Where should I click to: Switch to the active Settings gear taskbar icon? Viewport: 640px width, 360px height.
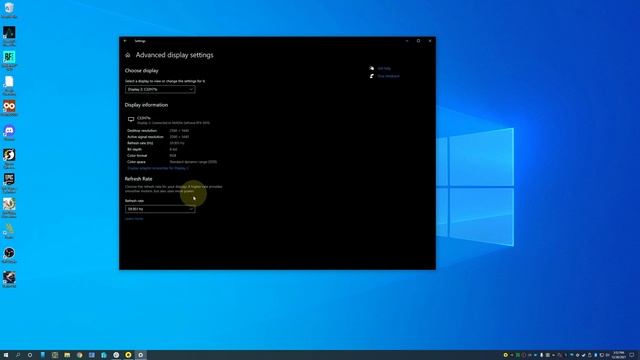pos(140,355)
